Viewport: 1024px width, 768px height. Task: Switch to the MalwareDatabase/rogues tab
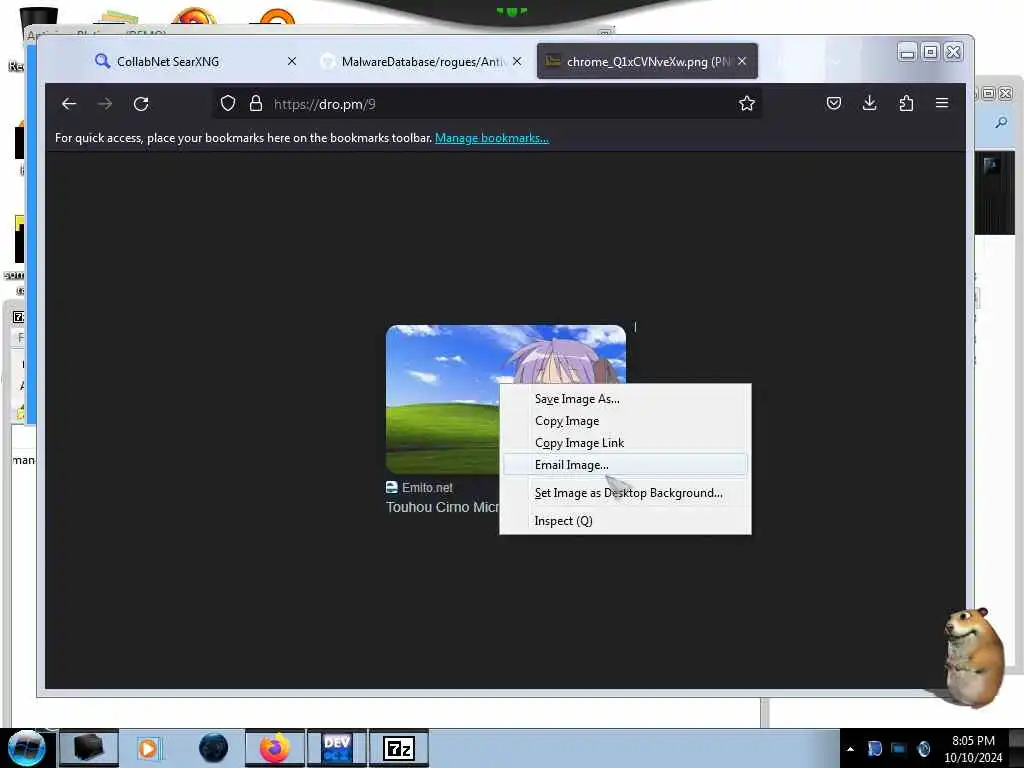click(423, 61)
